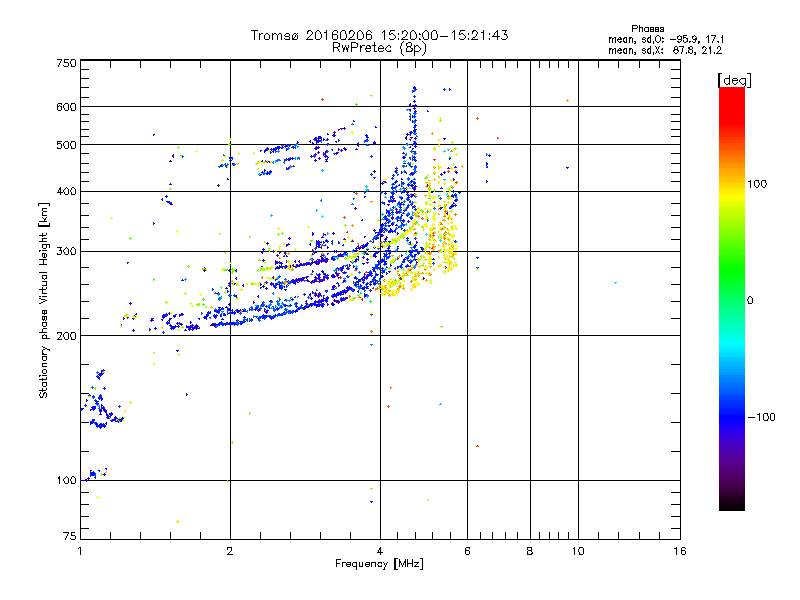Select the 'mean, sd,O: -95.9, 17.1' line
This screenshot has width=800, height=600.
[666, 39]
